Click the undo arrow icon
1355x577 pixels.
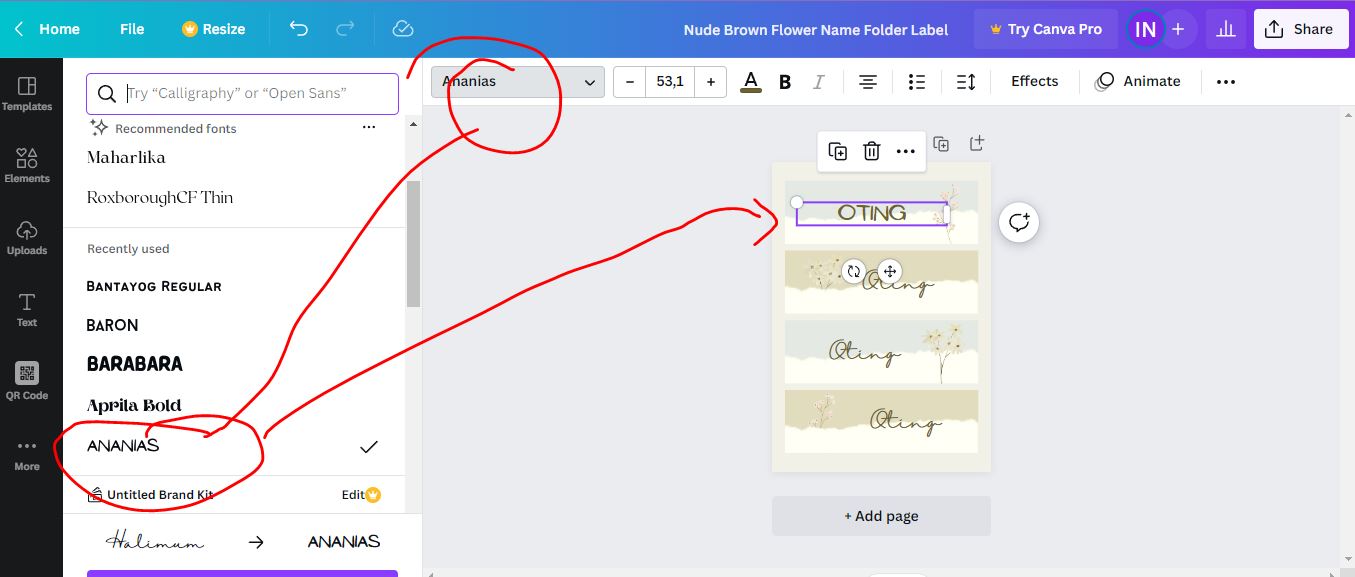point(298,29)
